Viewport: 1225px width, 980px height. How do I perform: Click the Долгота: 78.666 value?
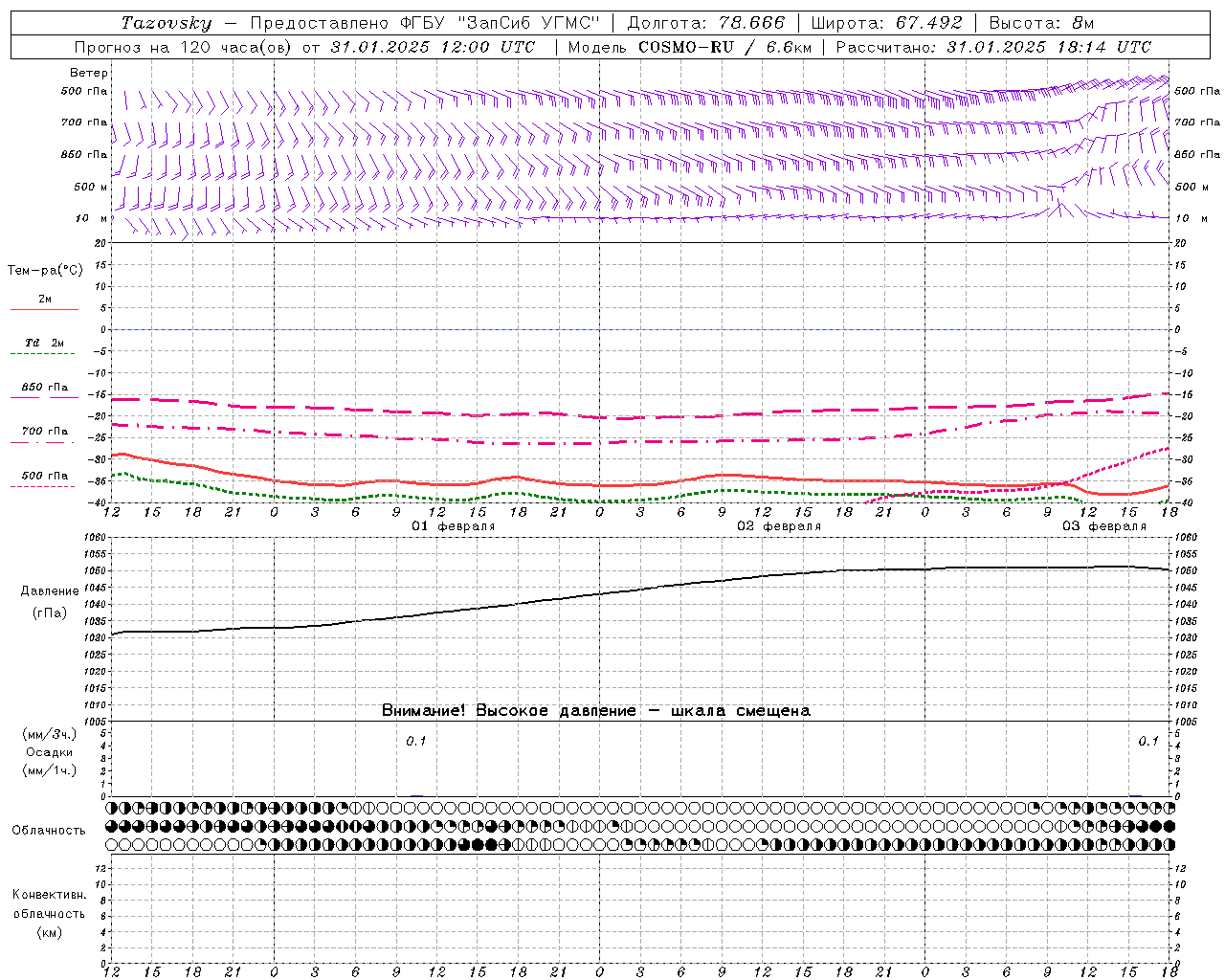(706, 23)
